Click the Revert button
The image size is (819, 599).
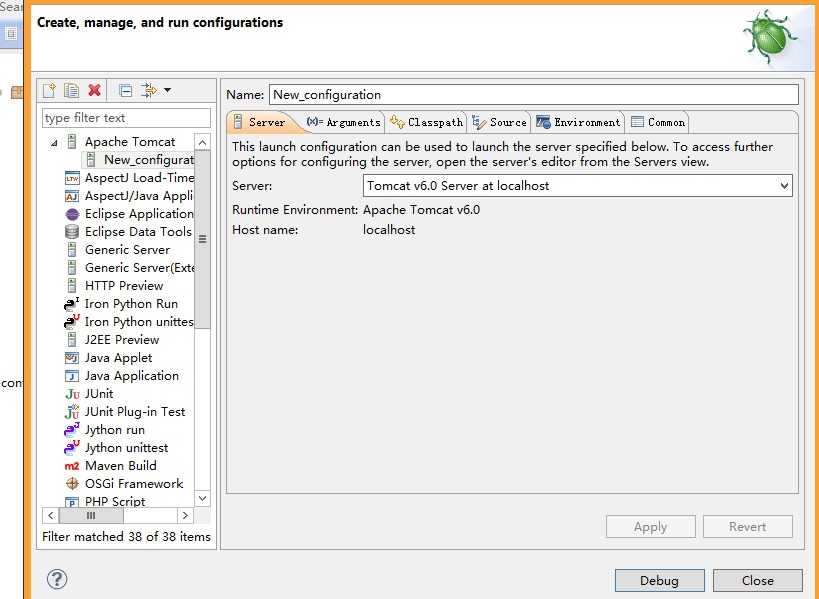(748, 527)
